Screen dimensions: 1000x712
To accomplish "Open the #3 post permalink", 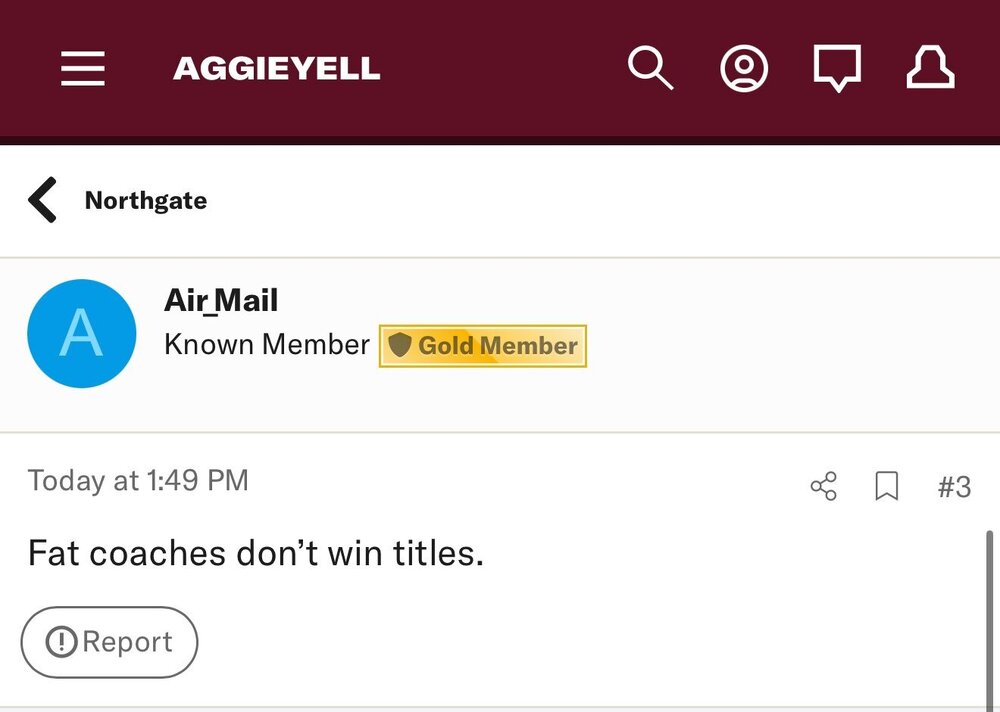I will [x=954, y=487].
